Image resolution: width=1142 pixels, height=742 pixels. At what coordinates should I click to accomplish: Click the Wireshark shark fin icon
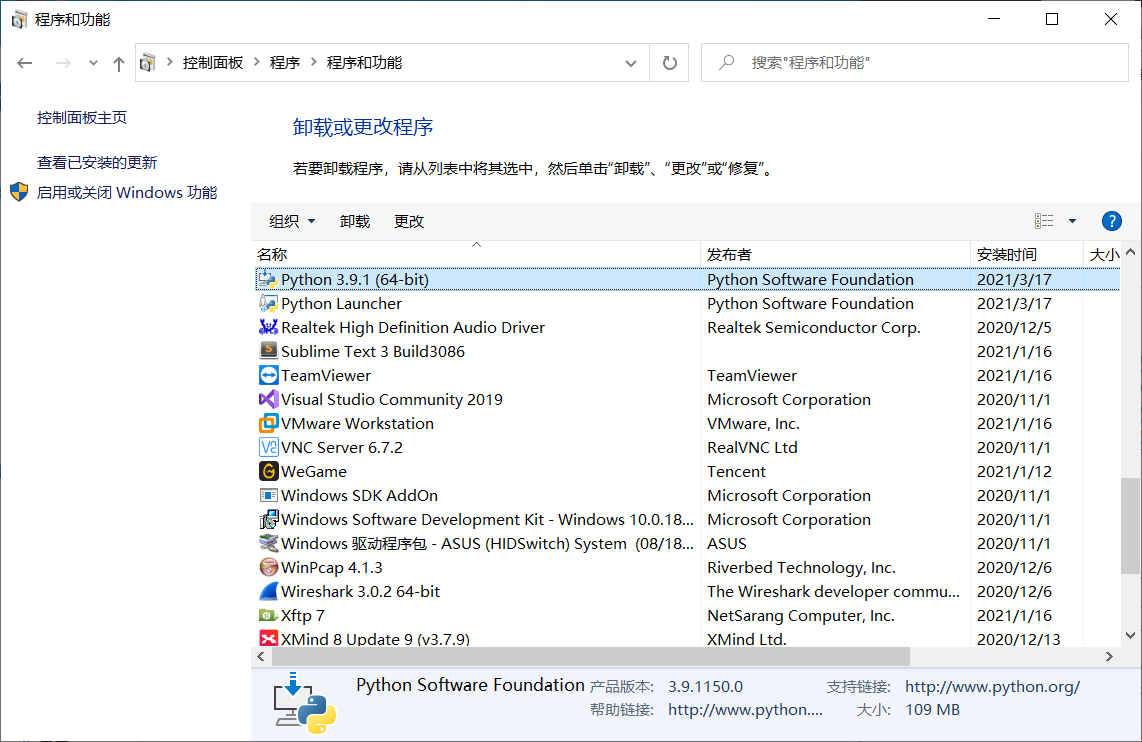[x=268, y=591]
